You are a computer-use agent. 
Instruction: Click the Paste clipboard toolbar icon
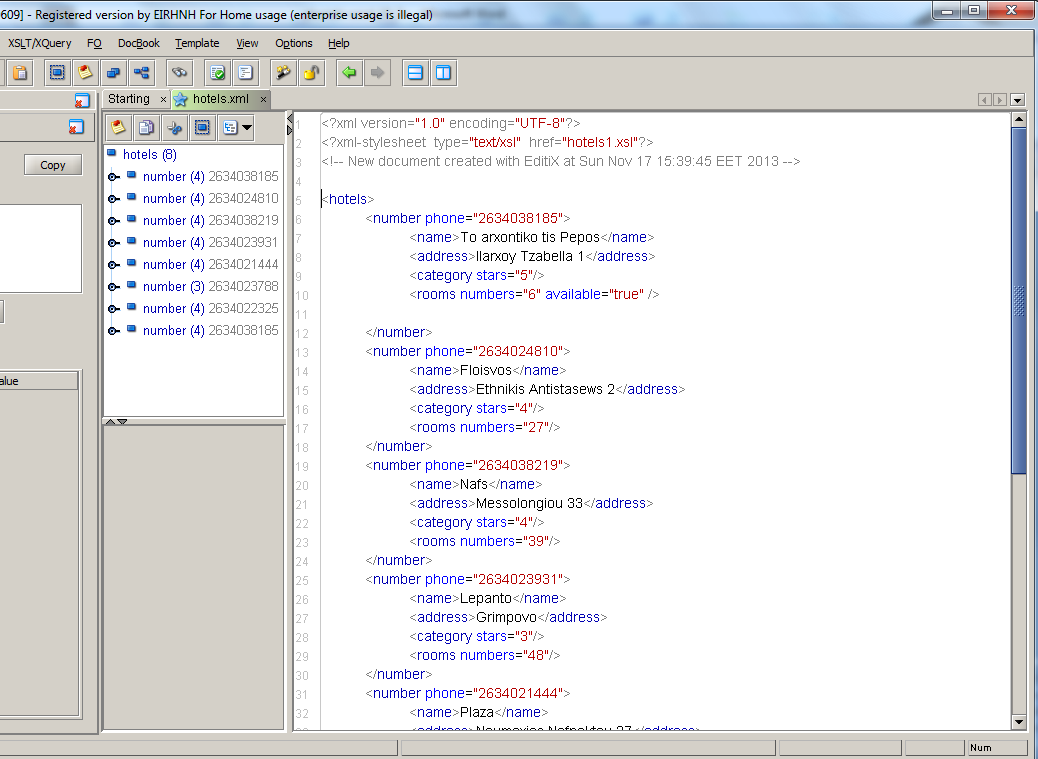pyautogui.click(x=21, y=73)
